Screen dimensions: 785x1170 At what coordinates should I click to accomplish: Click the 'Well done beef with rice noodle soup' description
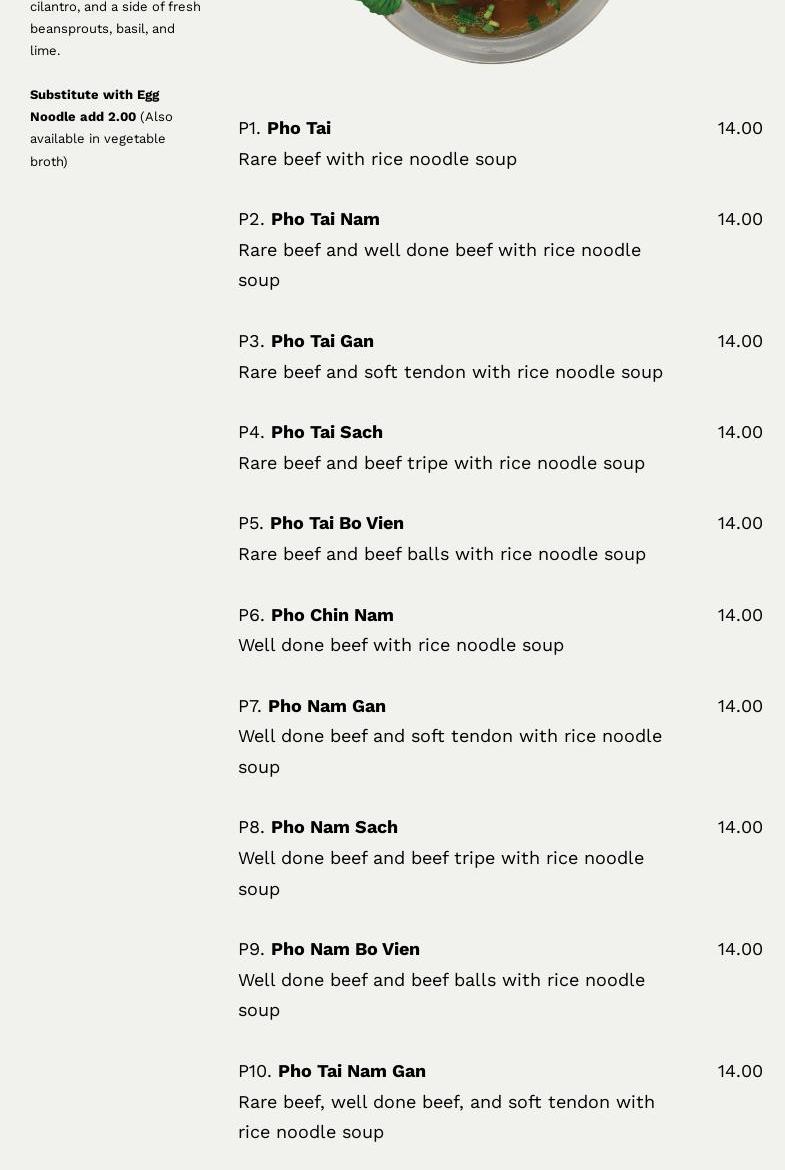[x=400, y=645]
